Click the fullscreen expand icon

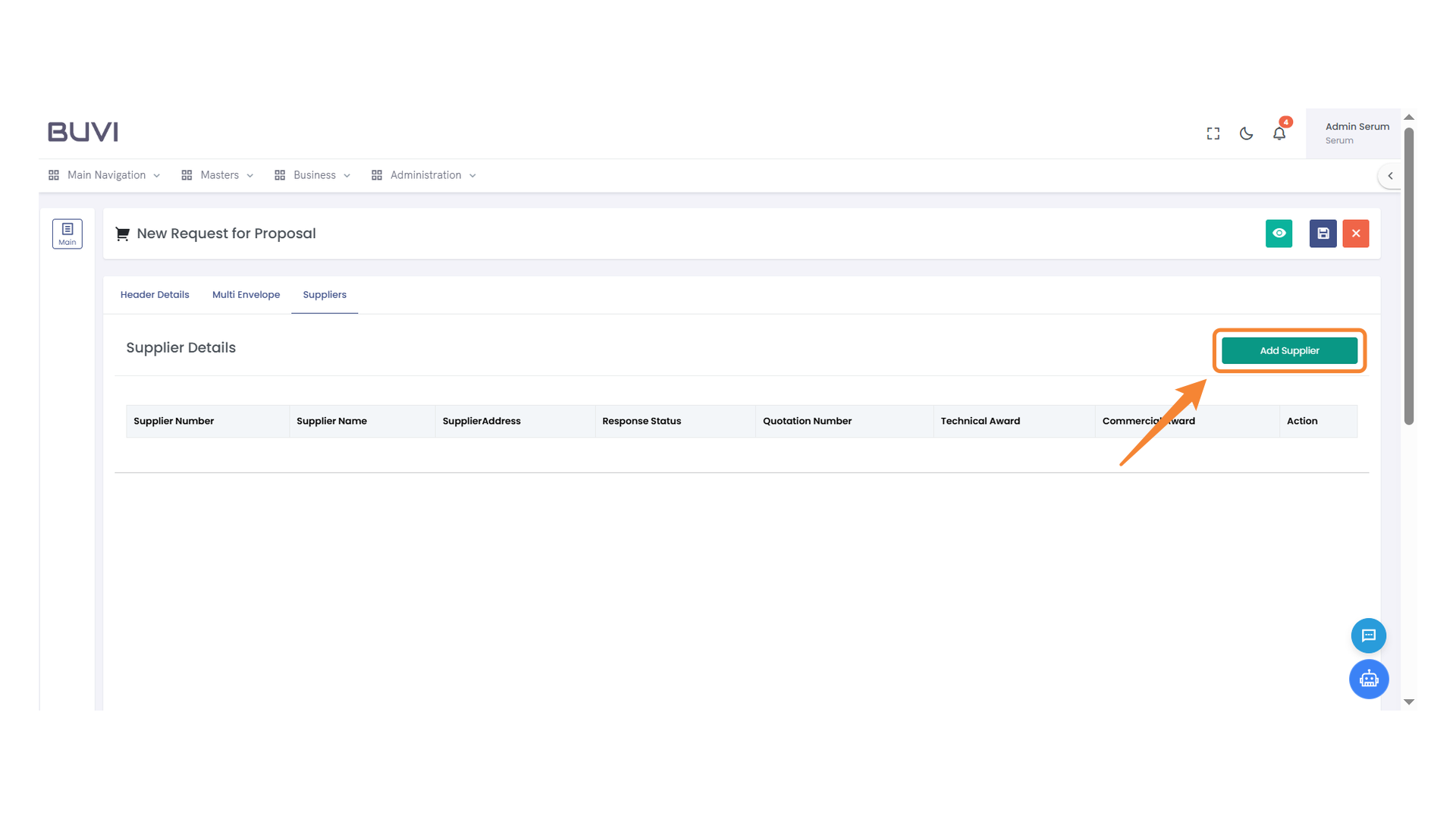(1213, 133)
